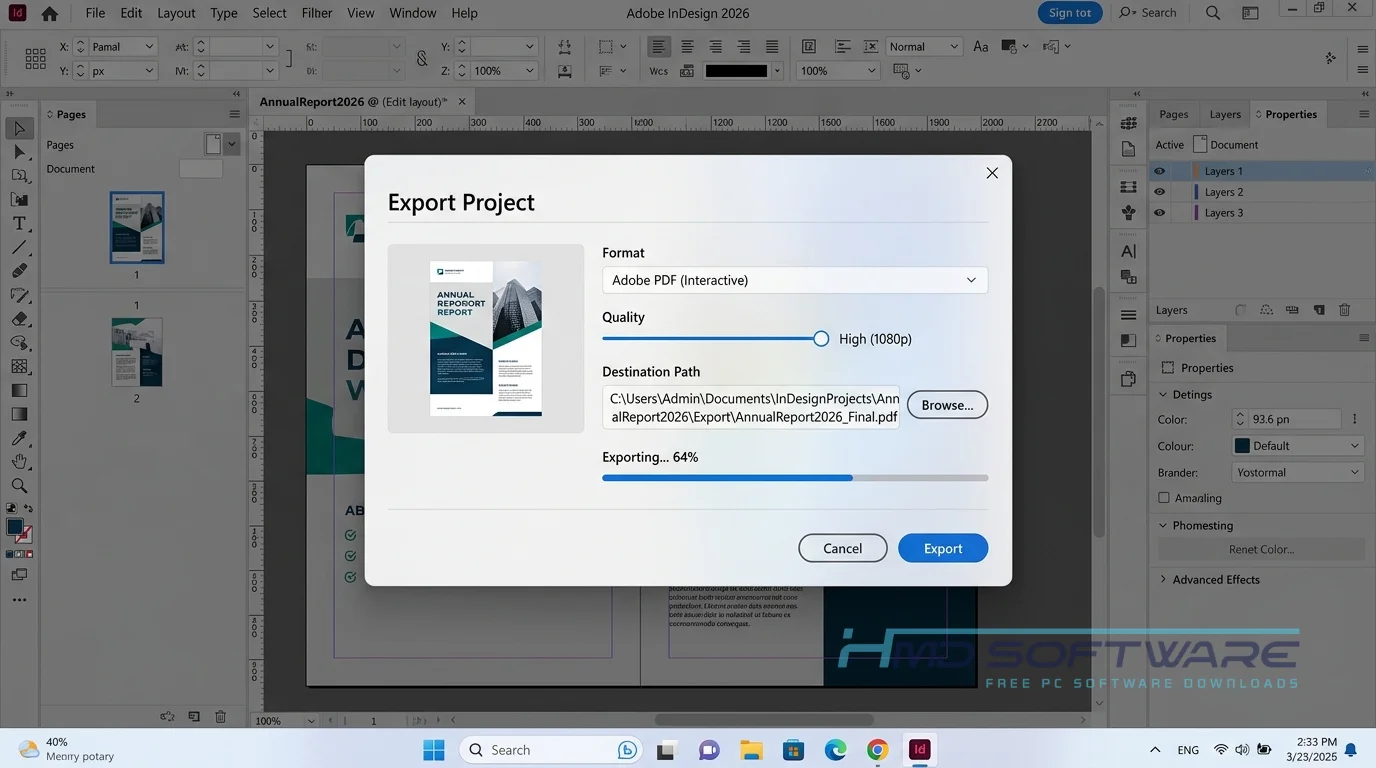Click the black fill color swatch in control bar
This screenshot has width=1376, height=768.
pos(737,71)
